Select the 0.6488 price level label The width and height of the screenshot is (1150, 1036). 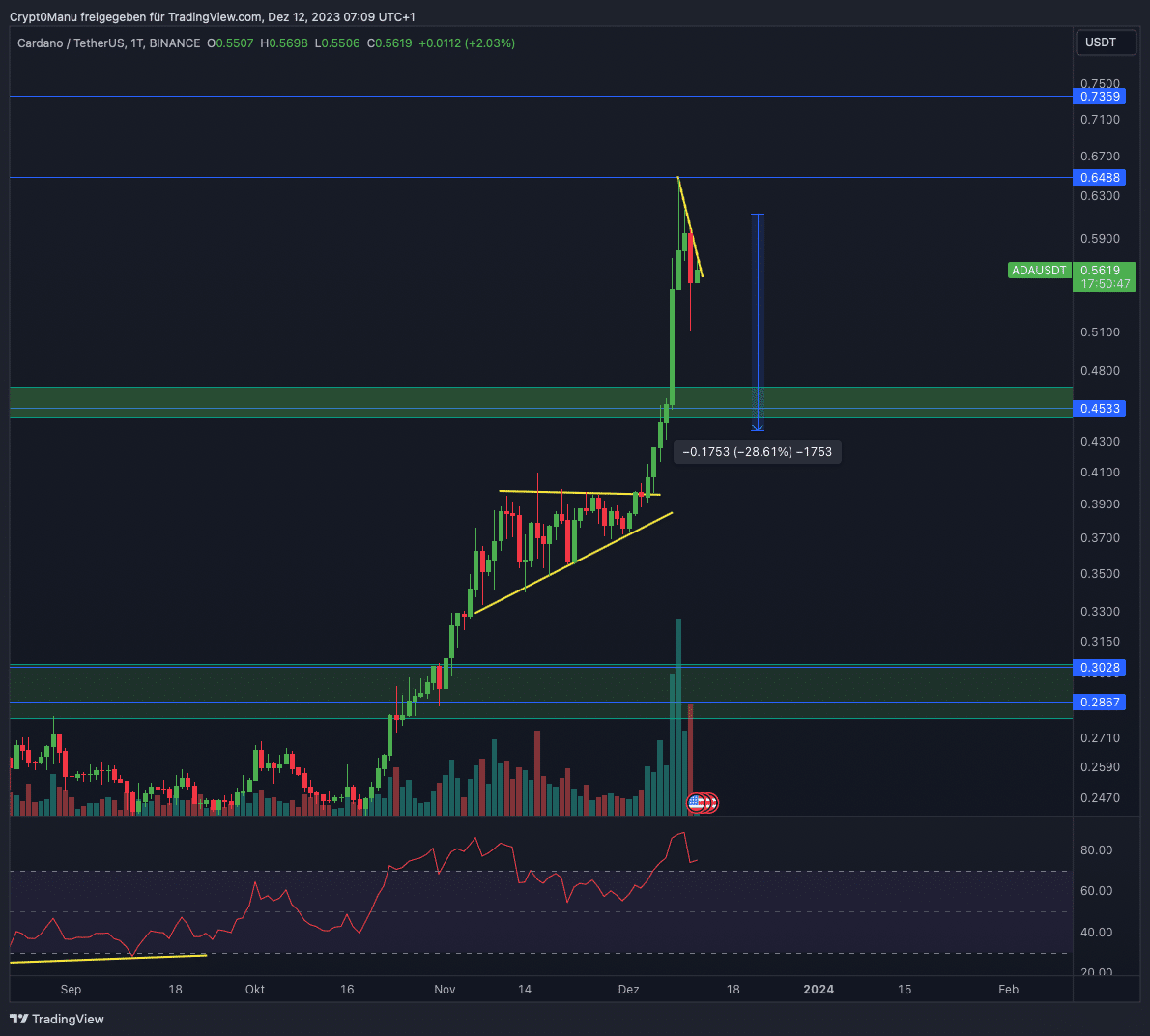1100,178
